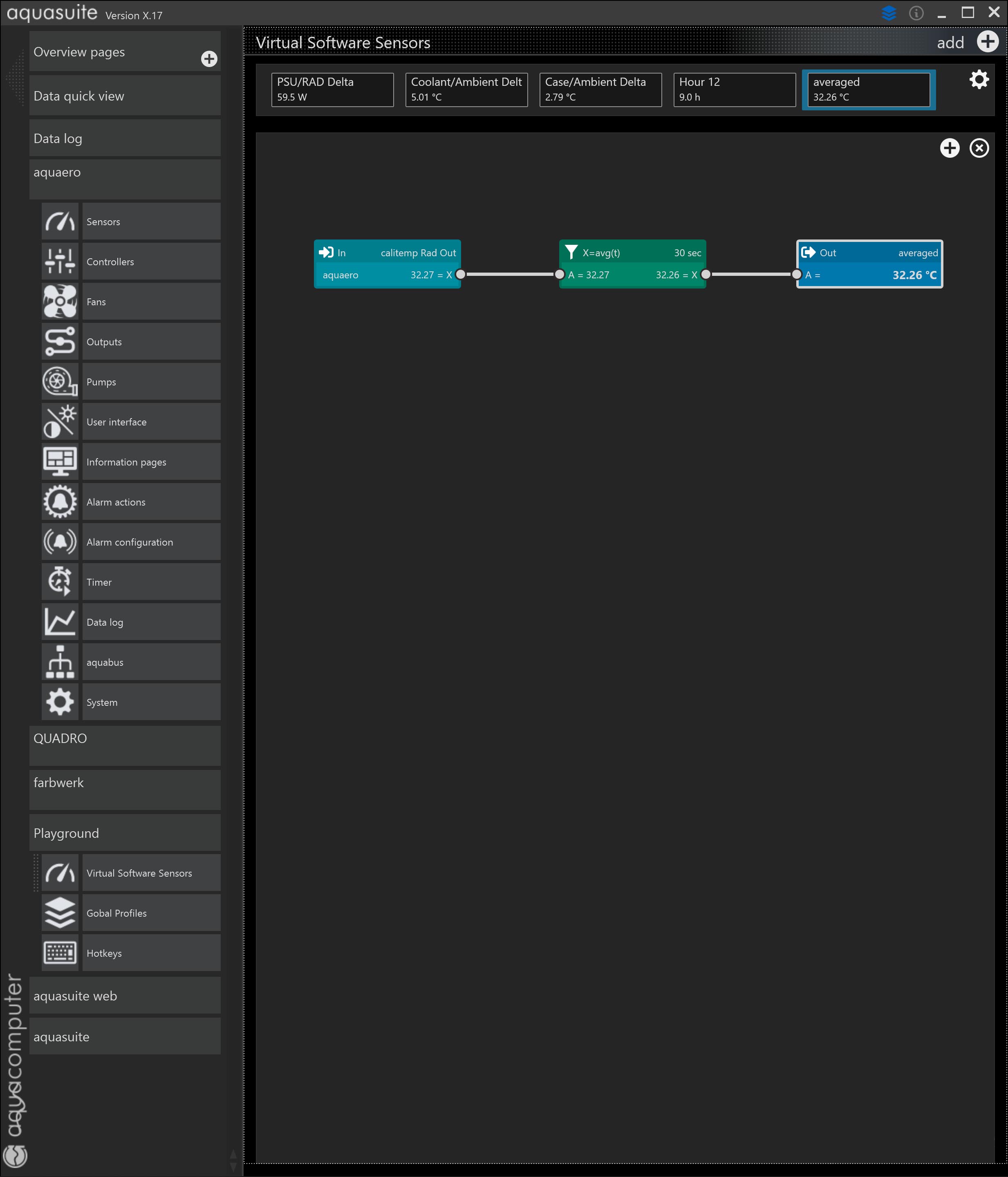This screenshot has height=1177, width=1008.
Task: Click the Alarm configuration icon
Action: click(x=60, y=542)
